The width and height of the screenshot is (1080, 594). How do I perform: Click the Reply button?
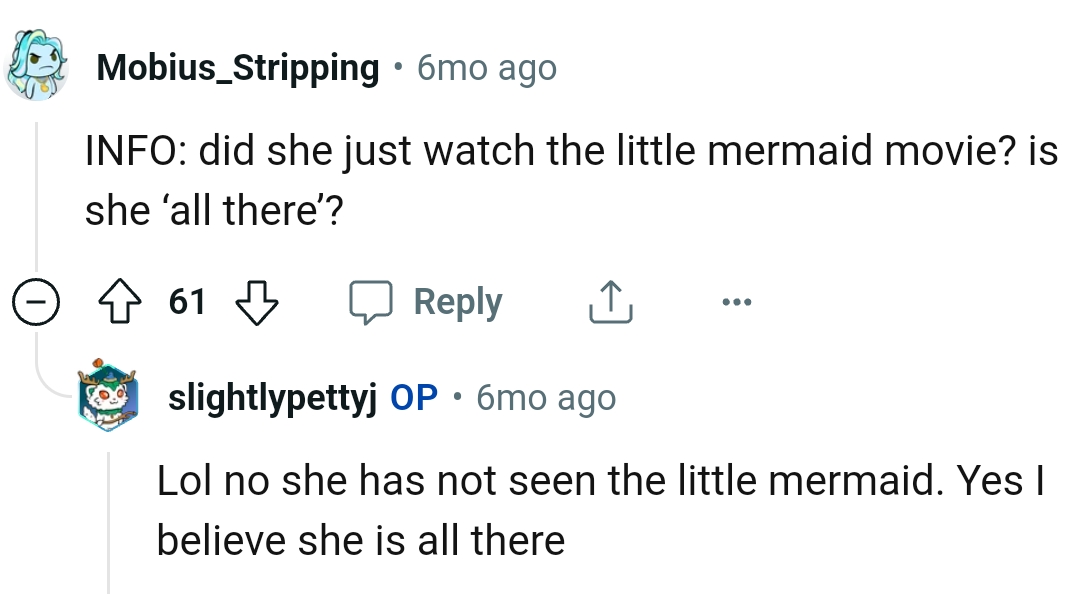tap(457, 301)
